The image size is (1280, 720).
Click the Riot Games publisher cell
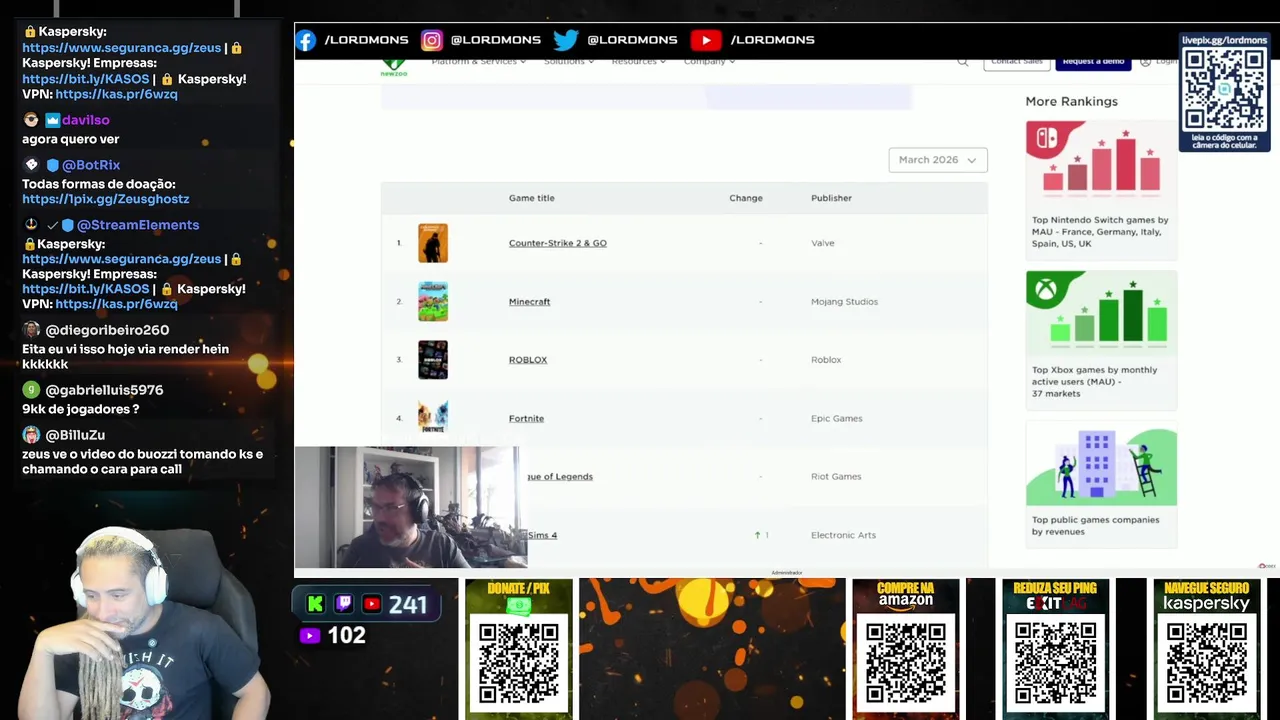tap(836, 477)
